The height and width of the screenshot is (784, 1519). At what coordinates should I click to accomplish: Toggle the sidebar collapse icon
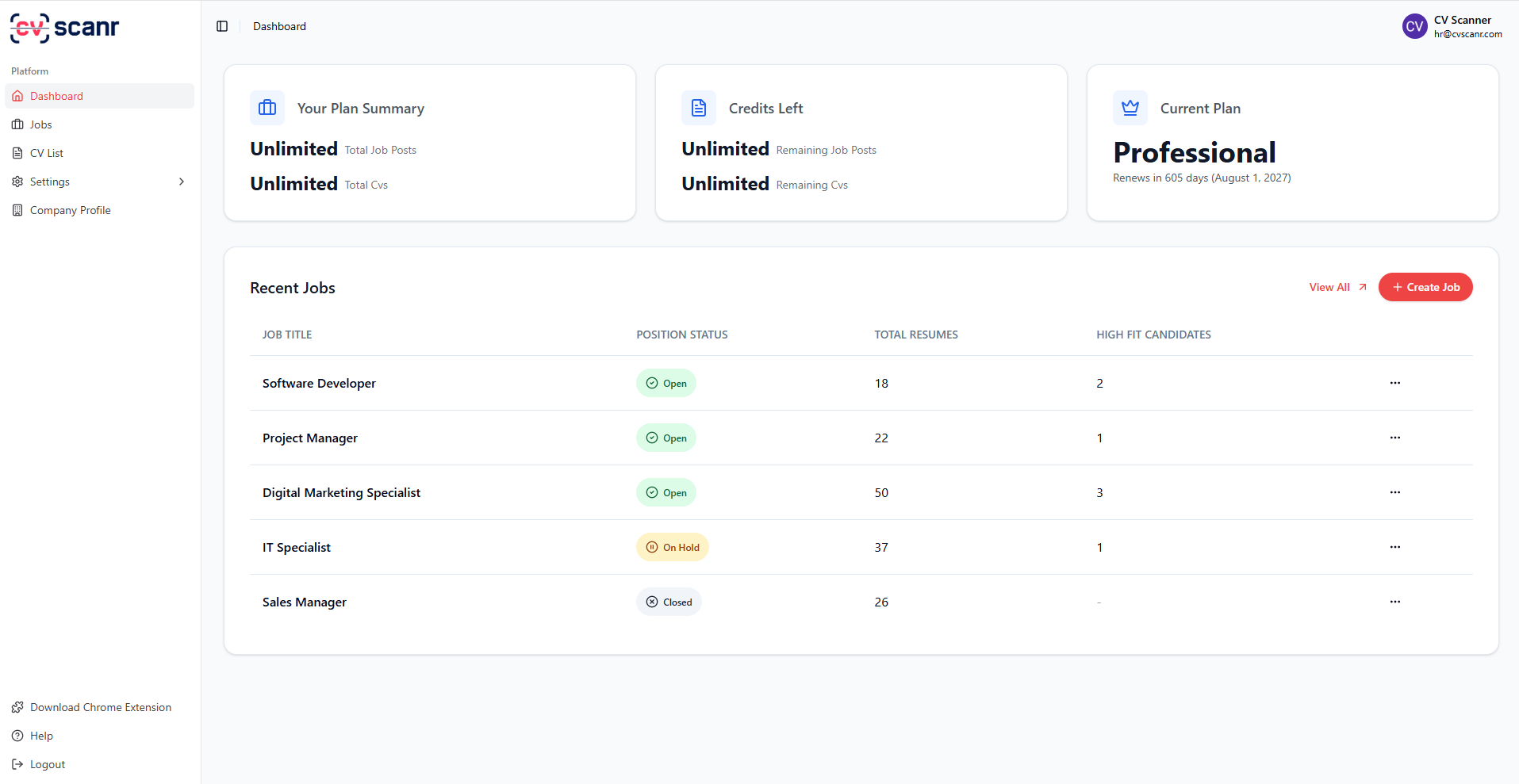(x=222, y=26)
